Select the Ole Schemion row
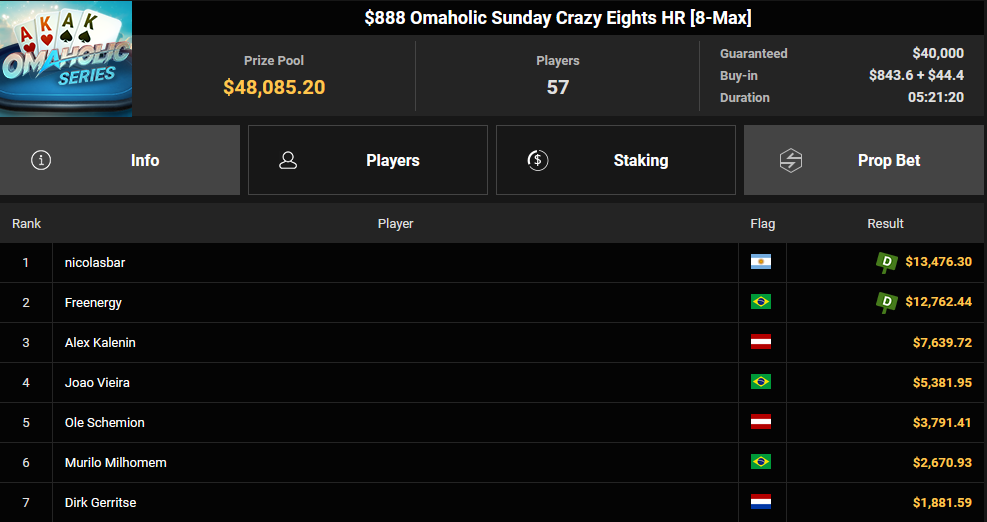This screenshot has width=987, height=522. click(x=494, y=423)
